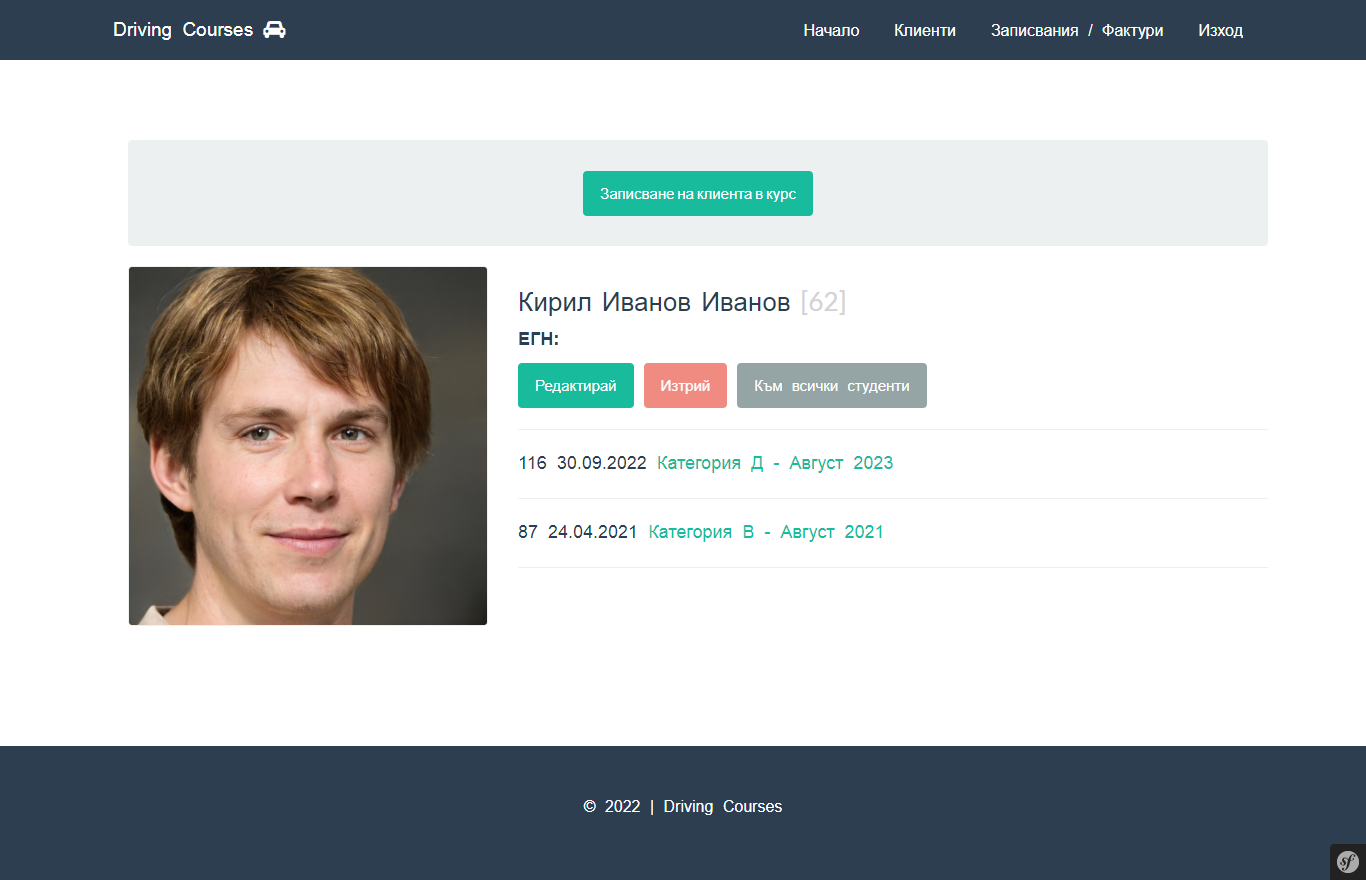Open Категория Д - Август 2023 course
This screenshot has width=1366, height=880.
coord(774,463)
